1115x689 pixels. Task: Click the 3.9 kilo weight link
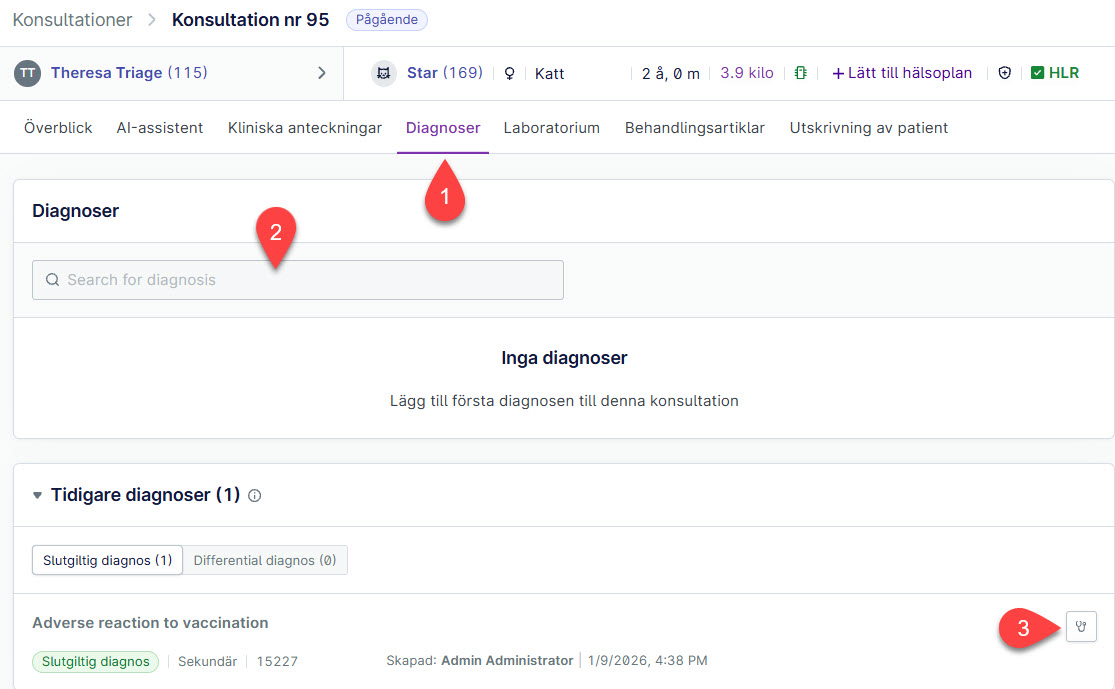pos(747,73)
